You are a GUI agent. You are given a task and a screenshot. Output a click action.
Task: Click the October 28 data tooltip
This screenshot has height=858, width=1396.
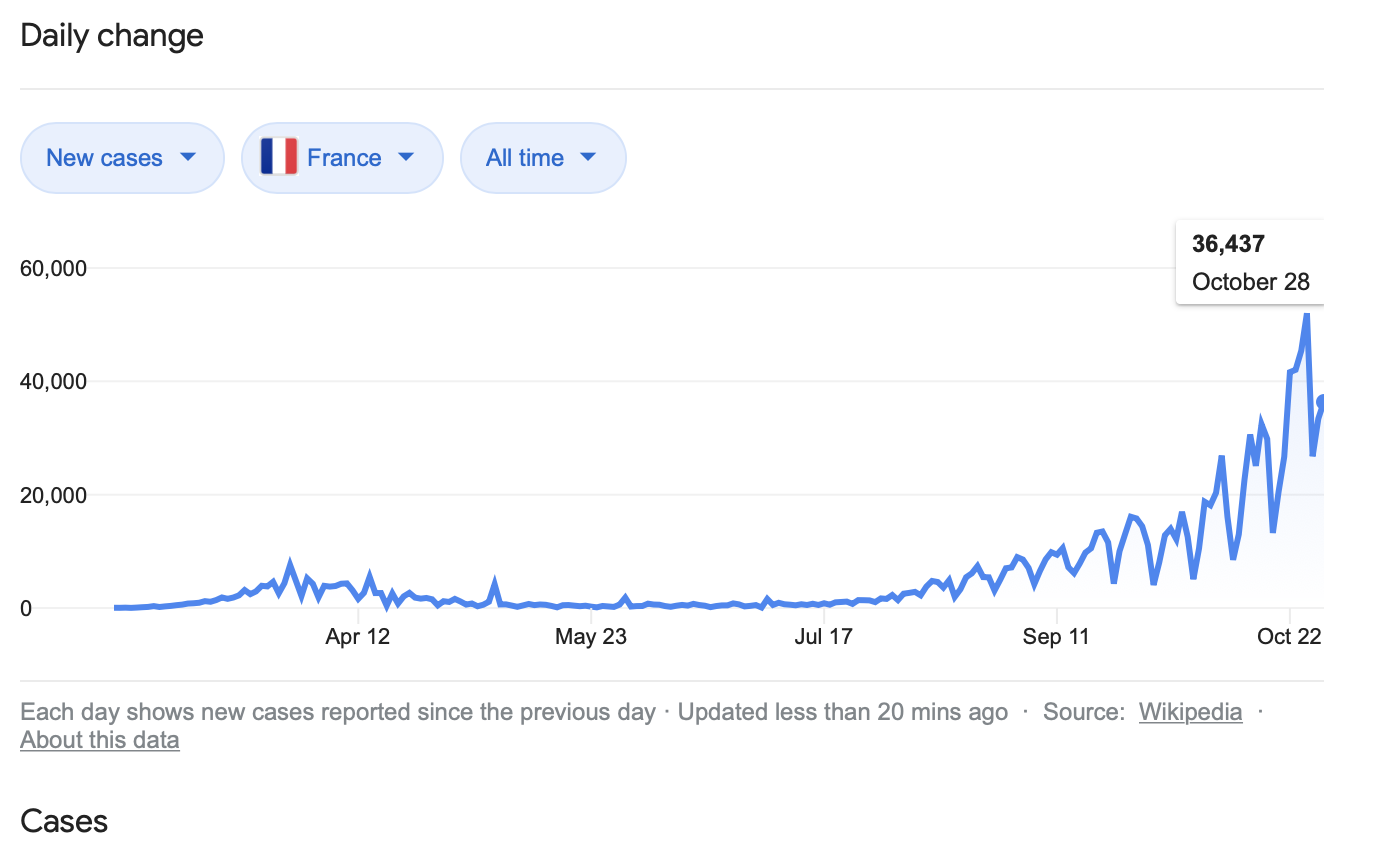coord(1250,262)
